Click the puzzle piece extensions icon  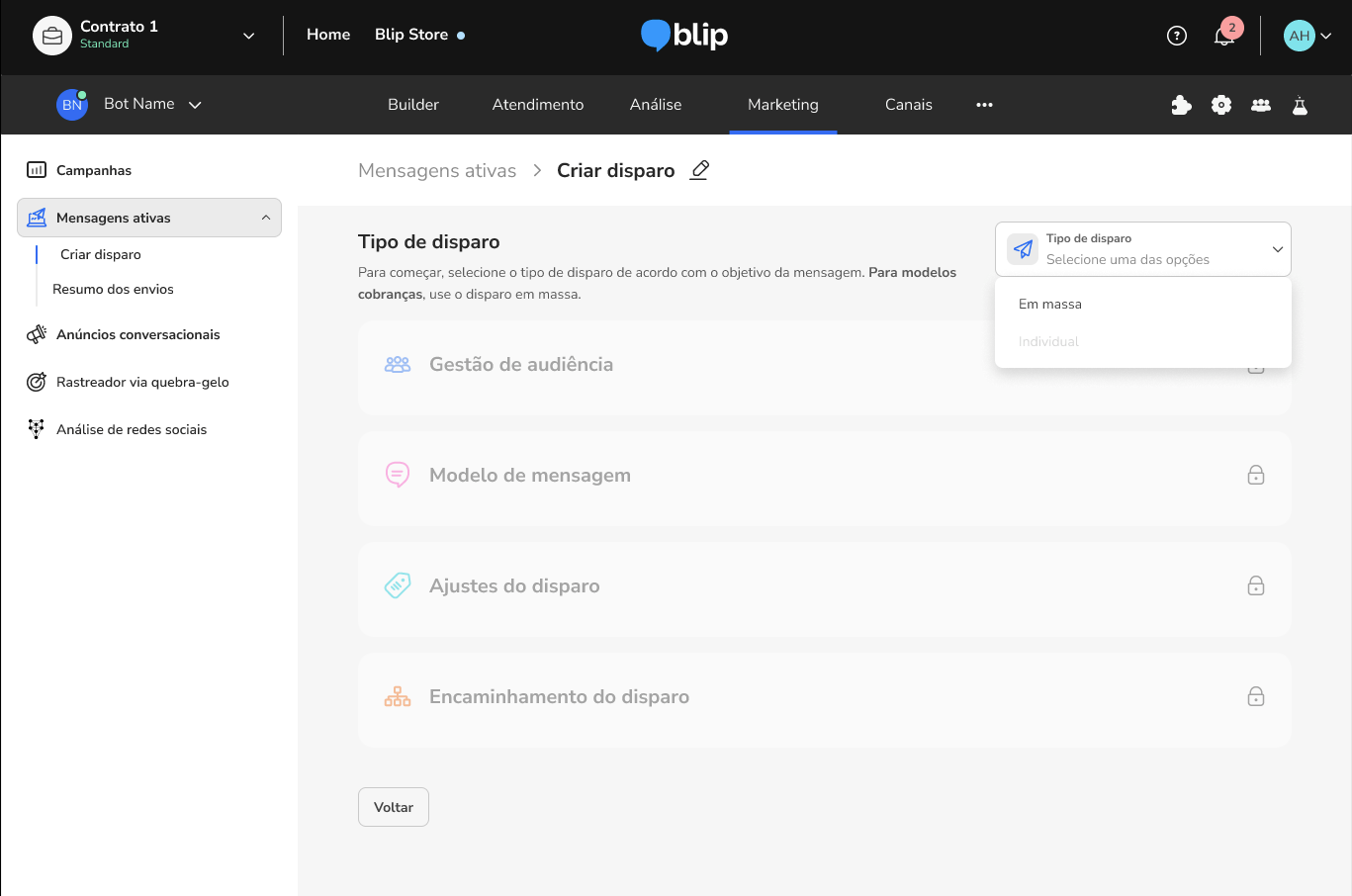point(1181,105)
